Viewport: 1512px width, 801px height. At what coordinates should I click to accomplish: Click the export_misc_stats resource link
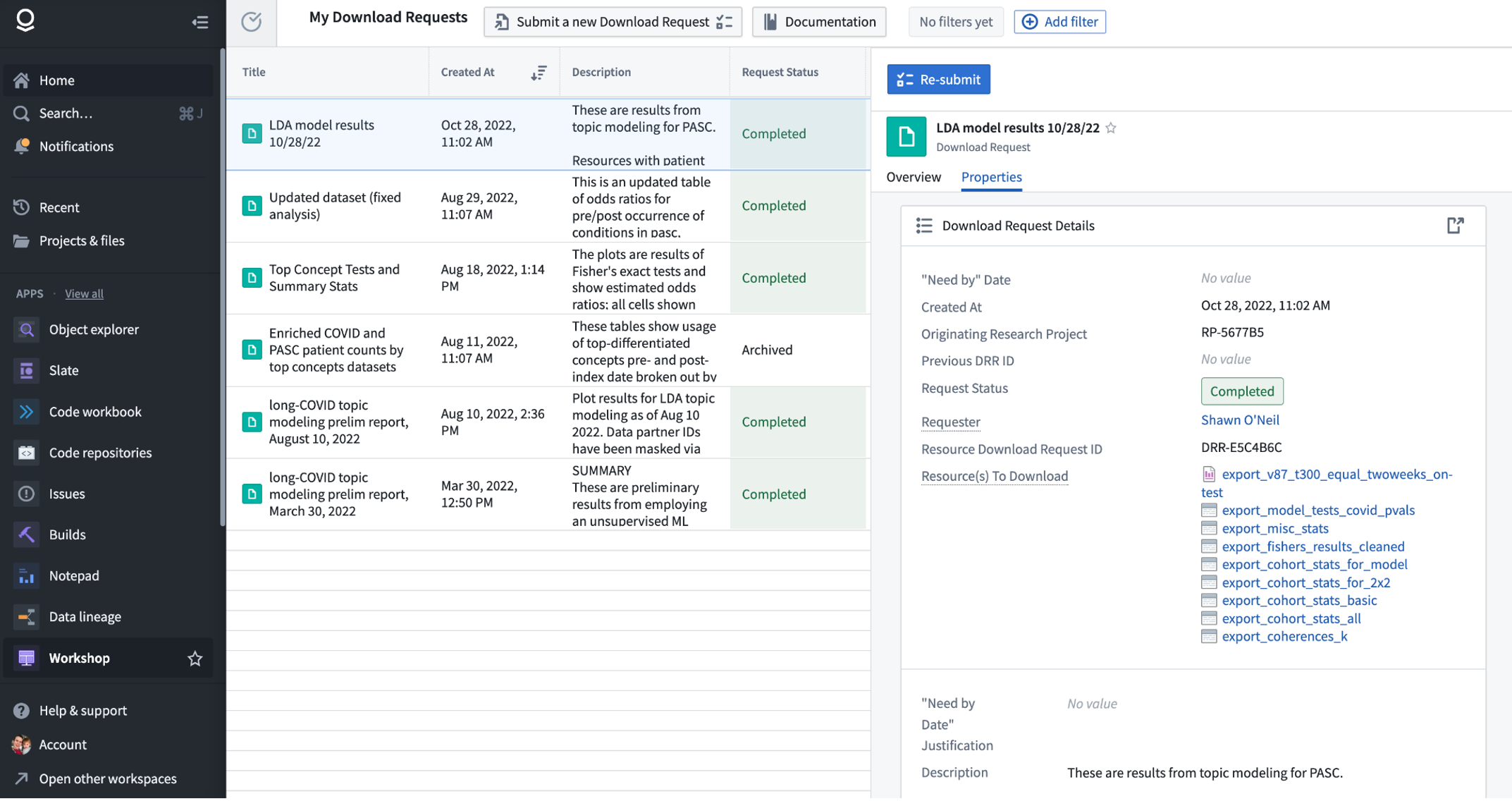click(x=1274, y=528)
